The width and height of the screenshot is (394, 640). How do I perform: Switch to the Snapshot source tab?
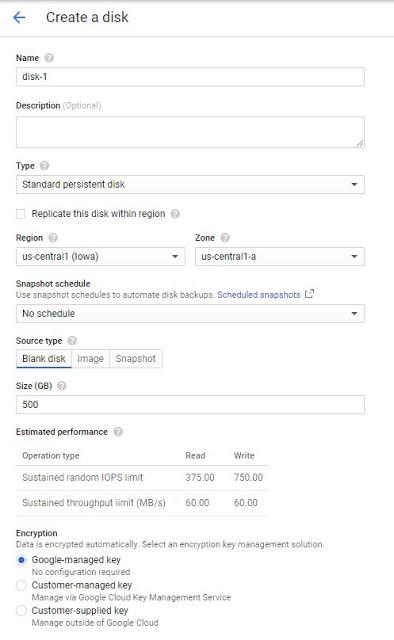pyautogui.click(x=136, y=359)
